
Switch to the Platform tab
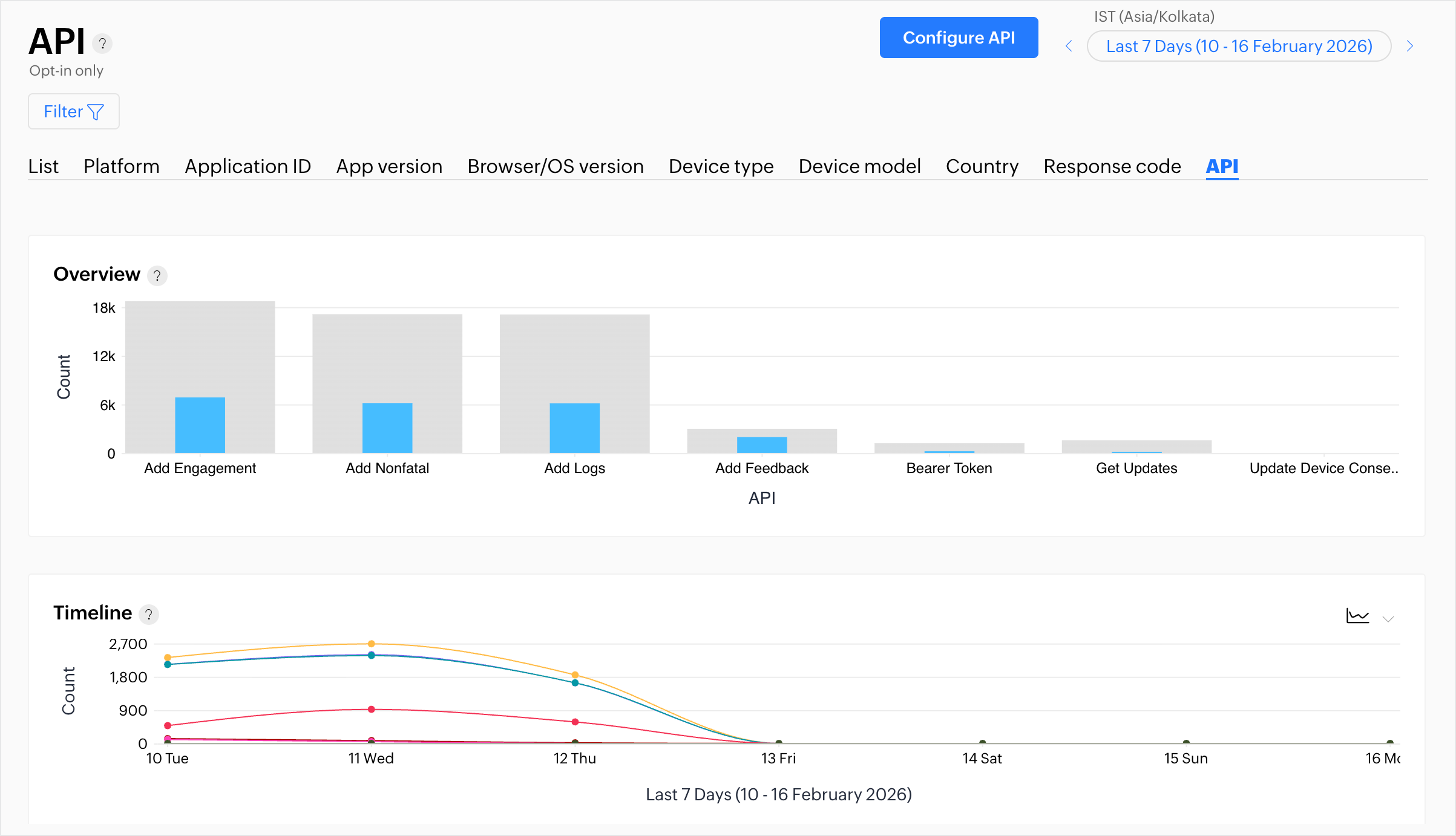coord(121,166)
